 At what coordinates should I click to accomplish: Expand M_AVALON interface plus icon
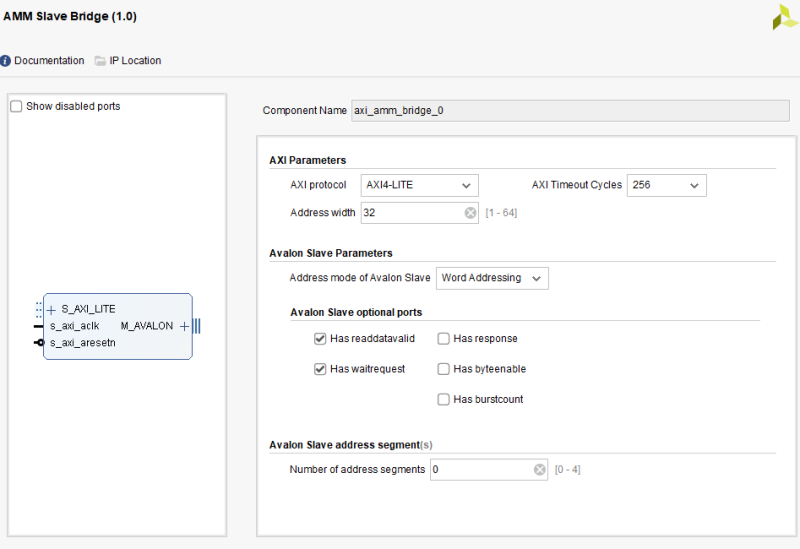(185, 326)
